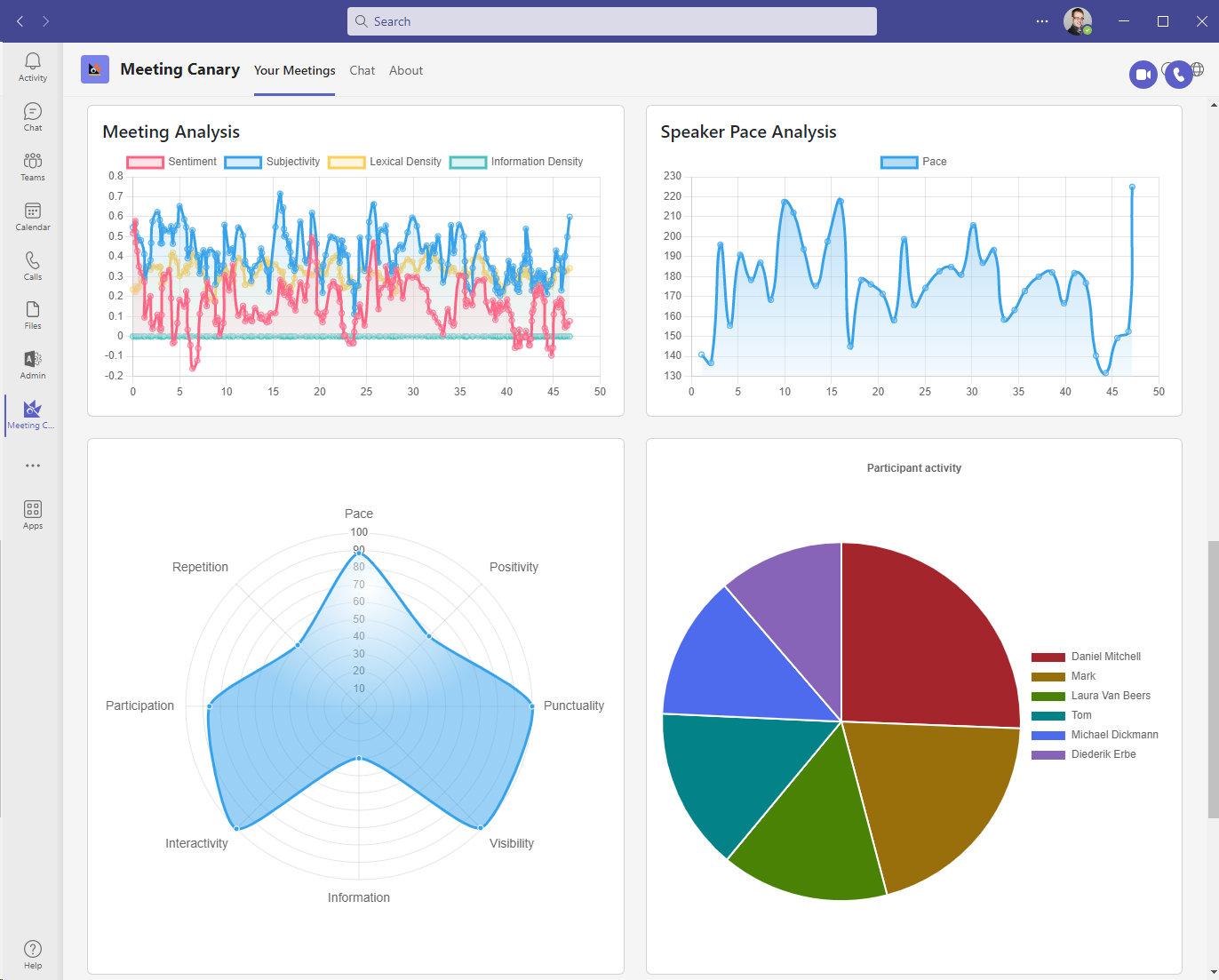This screenshot has width=1219, height=980.
Task: Open the About tab
Action: pyautogui.click(x=406, y=70)
